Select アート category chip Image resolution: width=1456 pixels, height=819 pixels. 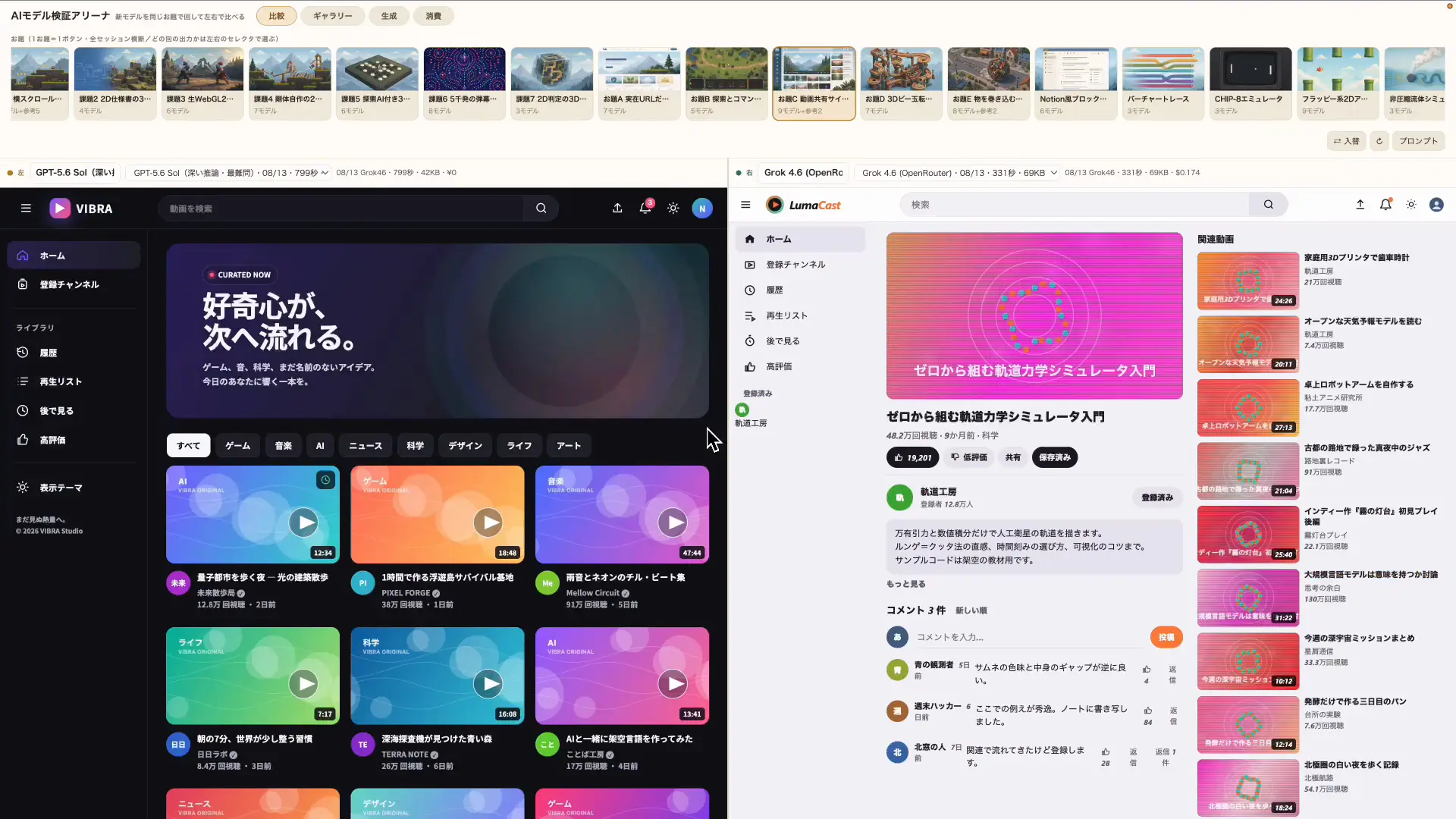point(569,446)
